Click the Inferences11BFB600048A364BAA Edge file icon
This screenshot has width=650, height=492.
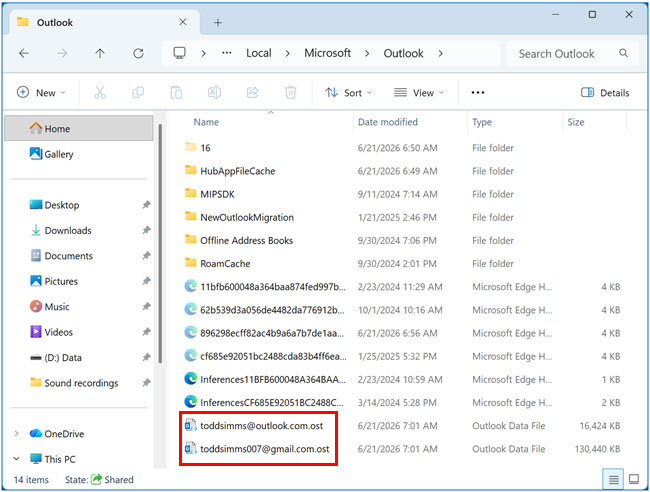click(190, 379)
